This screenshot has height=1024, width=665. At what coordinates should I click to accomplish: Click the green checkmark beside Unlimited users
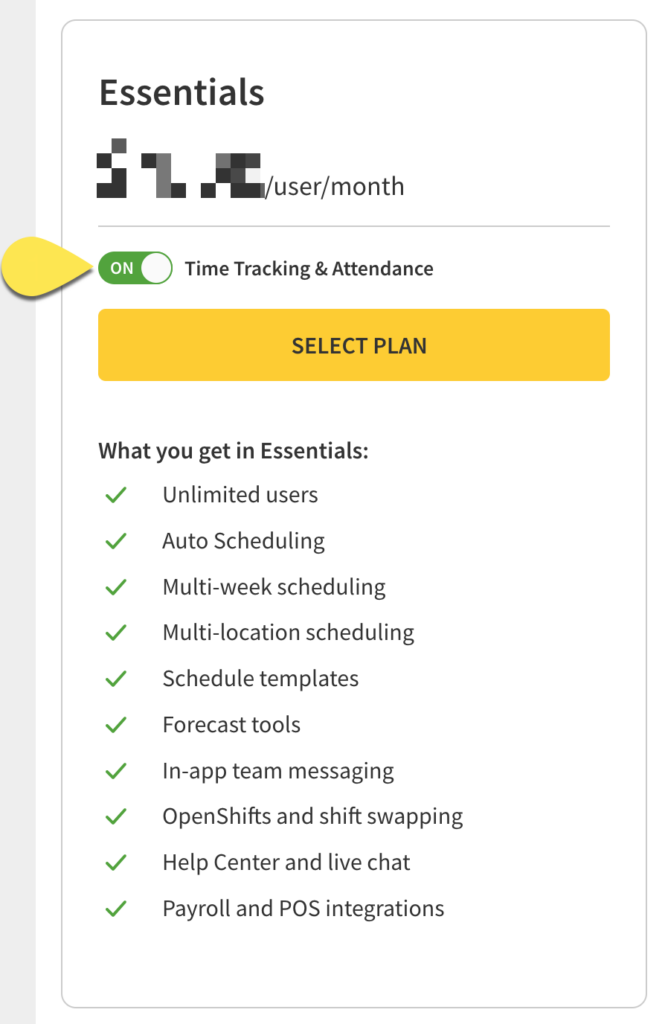115,495
